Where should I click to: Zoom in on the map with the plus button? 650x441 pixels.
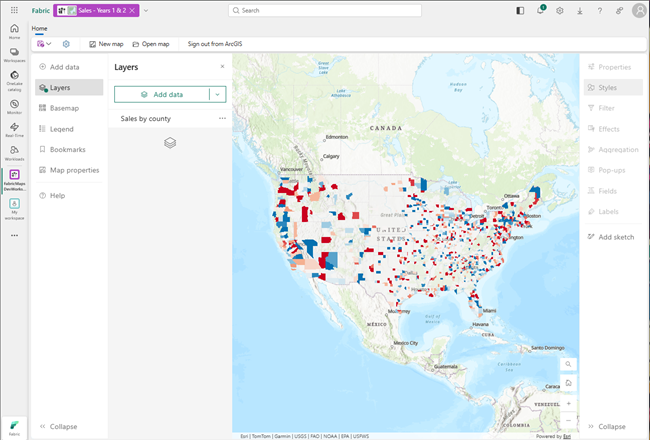[x=568, y=403]
